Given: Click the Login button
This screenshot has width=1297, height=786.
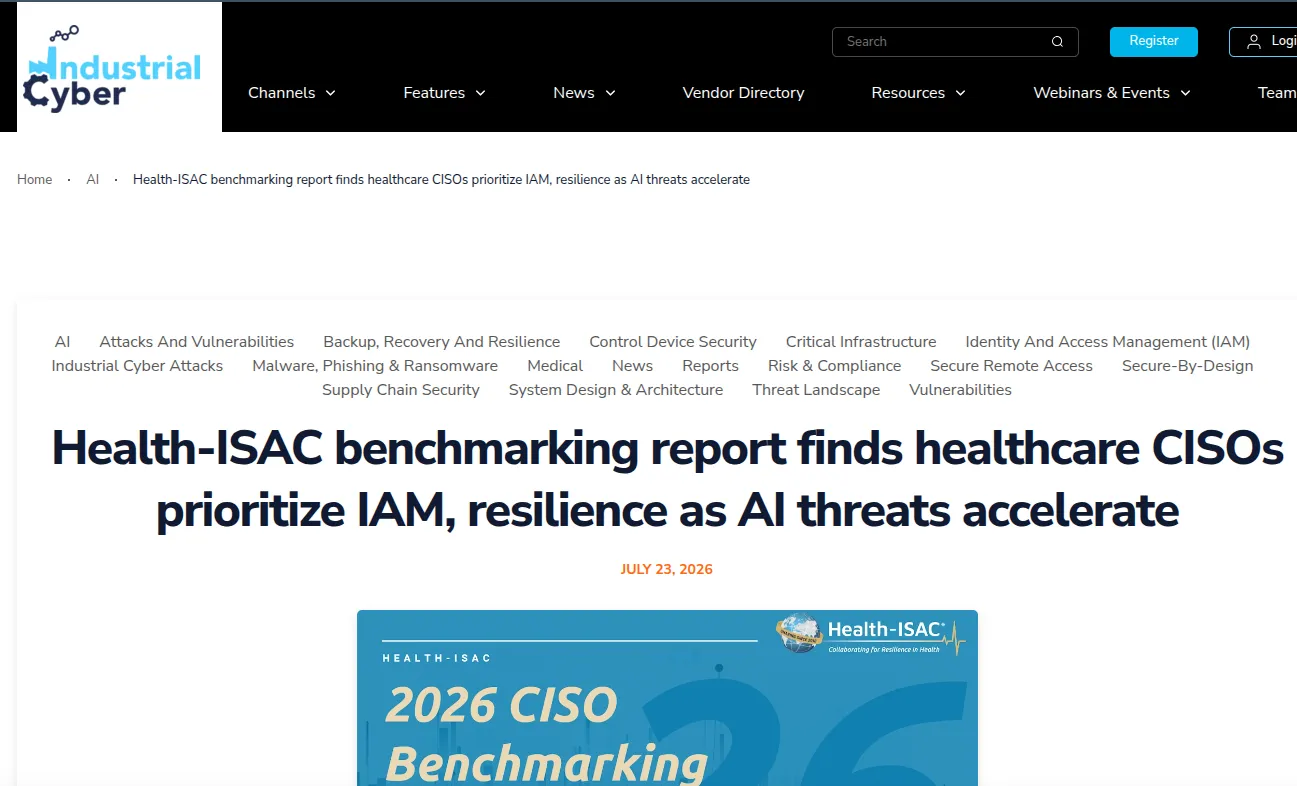Looking at the screenshot, I should pyautogui.click(x=1264, y=42).
